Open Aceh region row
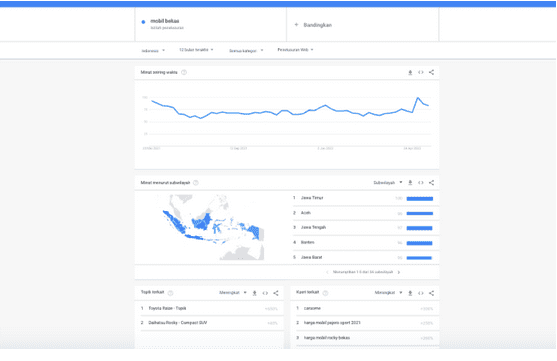557x361 pixels. coord(365,213)
